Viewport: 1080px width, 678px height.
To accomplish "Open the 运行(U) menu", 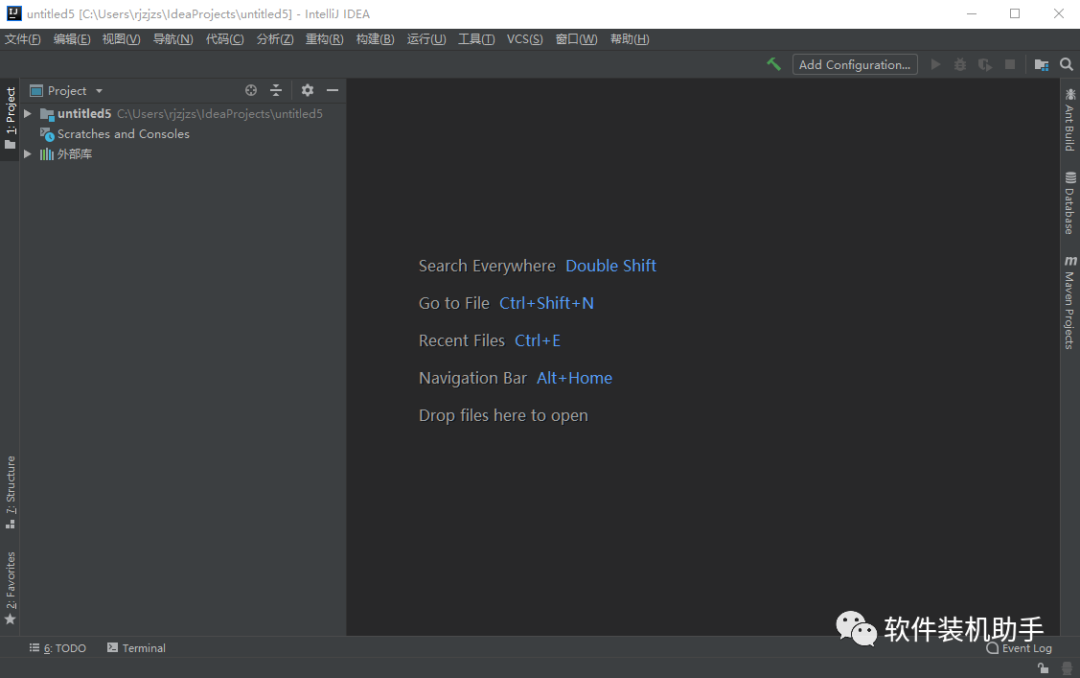I will coord(426,39).
